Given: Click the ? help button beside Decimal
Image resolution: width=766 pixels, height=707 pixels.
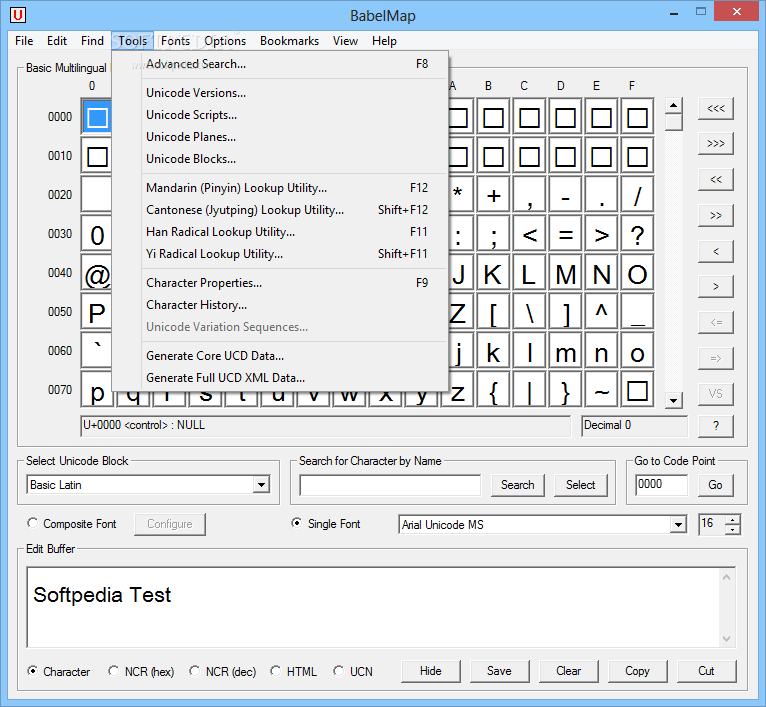Looking at the screenshot, I should coord(716,426).
